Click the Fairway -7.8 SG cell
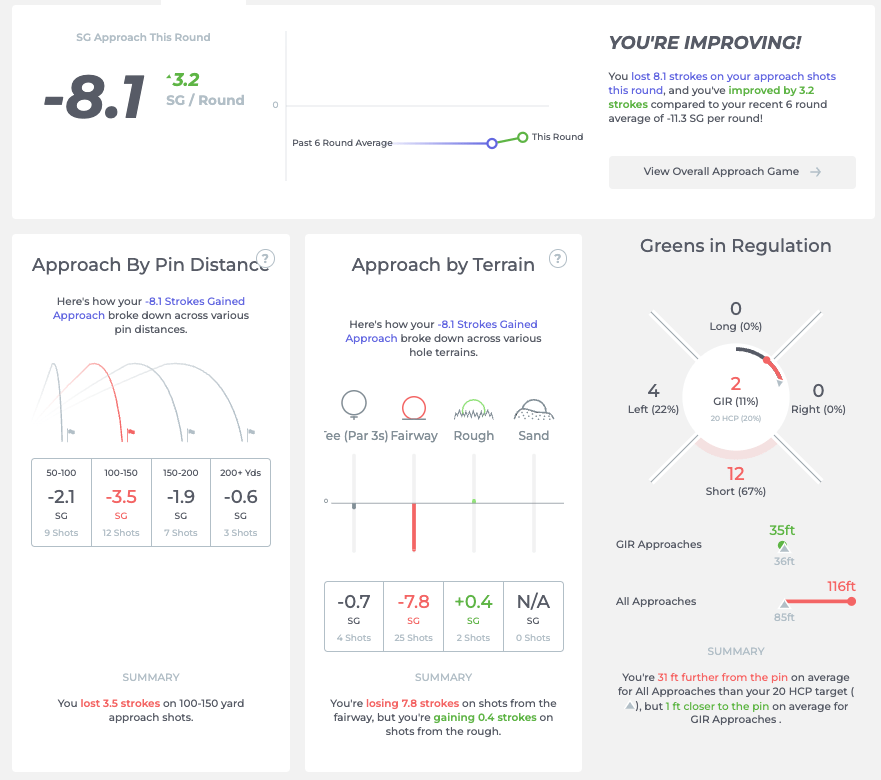The width and height of the screenshot is (881, 780). point(414,616)
